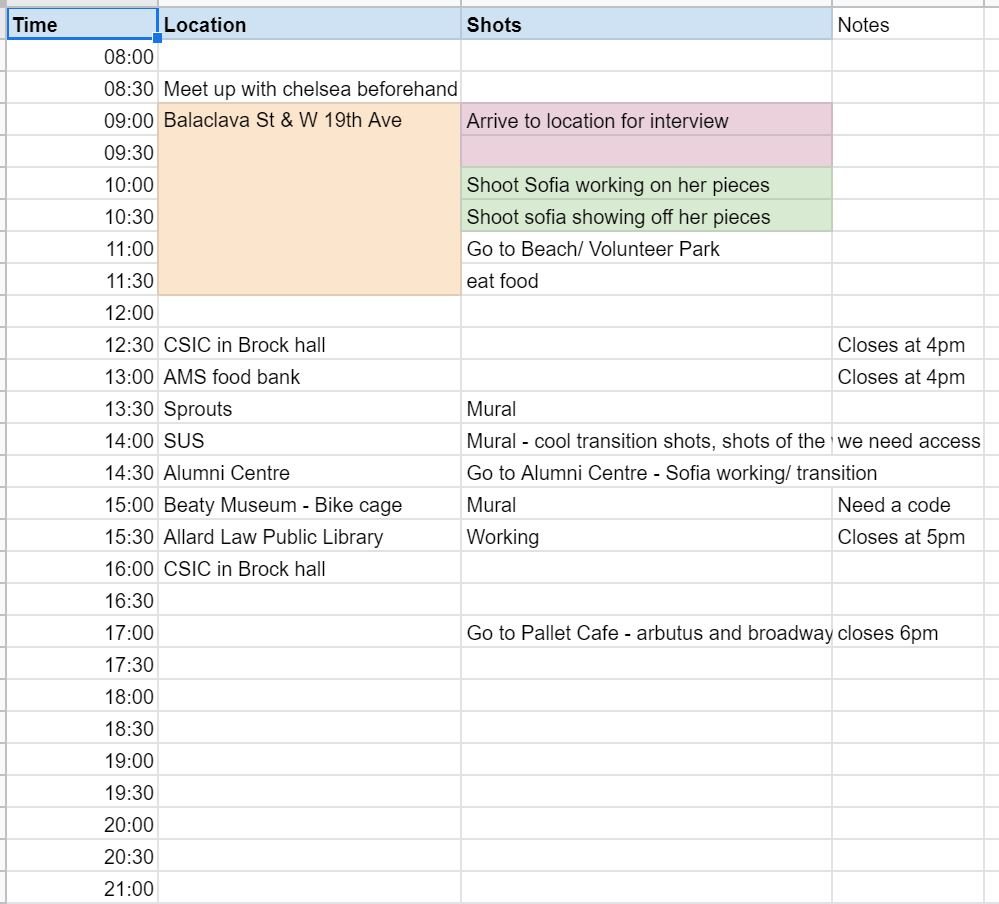Click the pink Arrive to location for interview cell
Image resolution: width=999 pixels, height=904 pixels.
tap(646, 121)
